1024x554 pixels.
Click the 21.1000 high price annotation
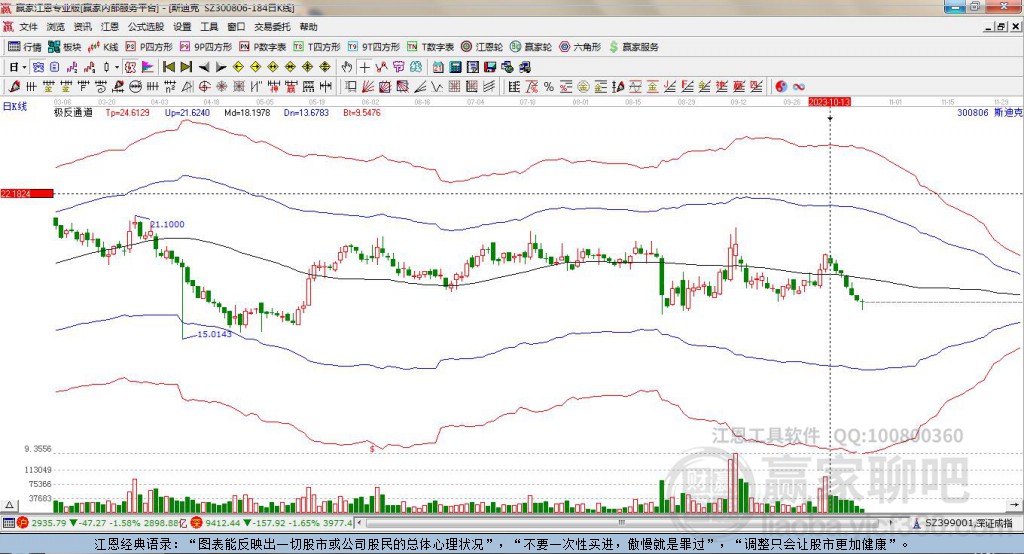[x=167, y=224]
